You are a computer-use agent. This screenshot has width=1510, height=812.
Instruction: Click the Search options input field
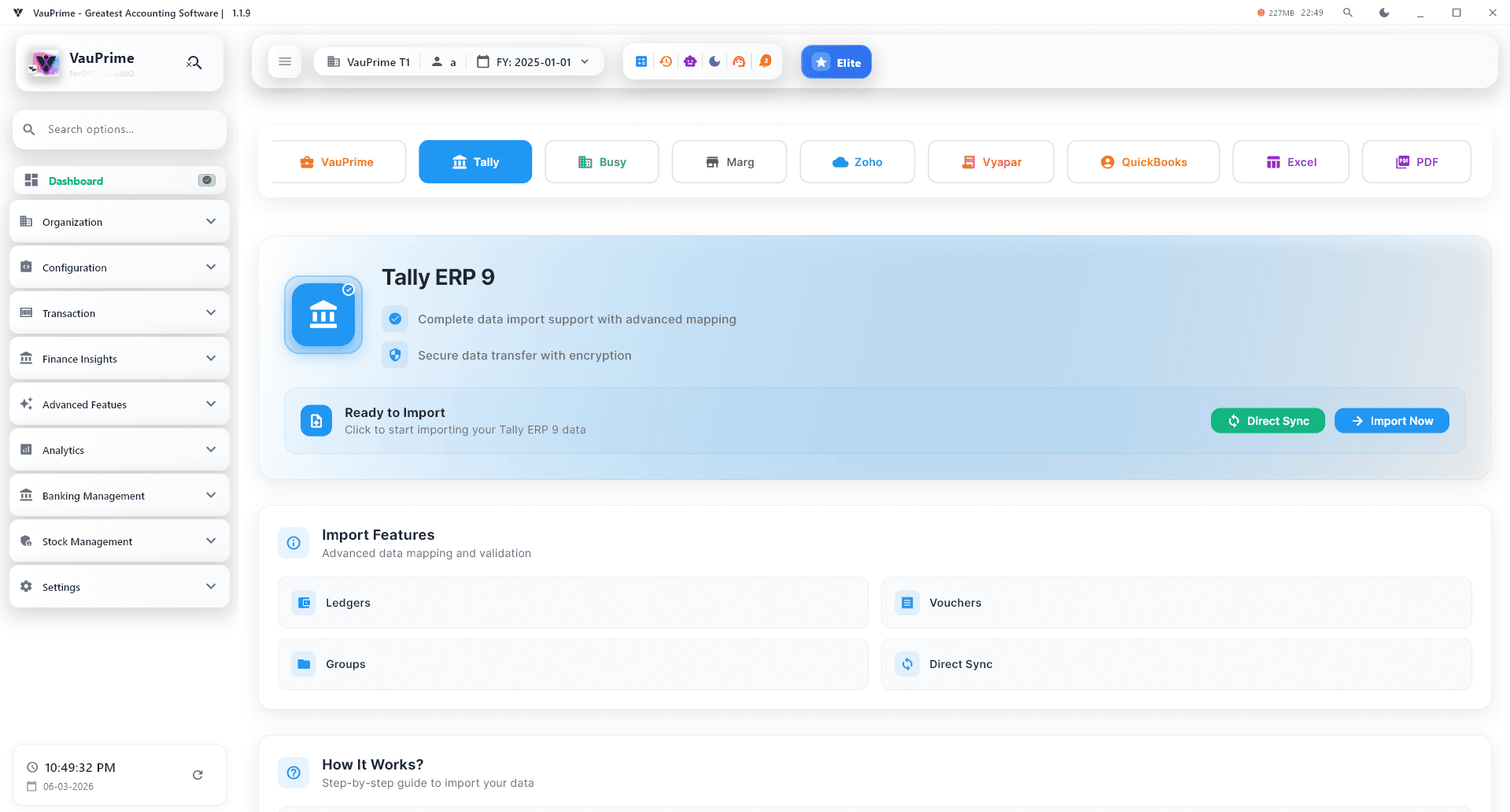point(120,130)
